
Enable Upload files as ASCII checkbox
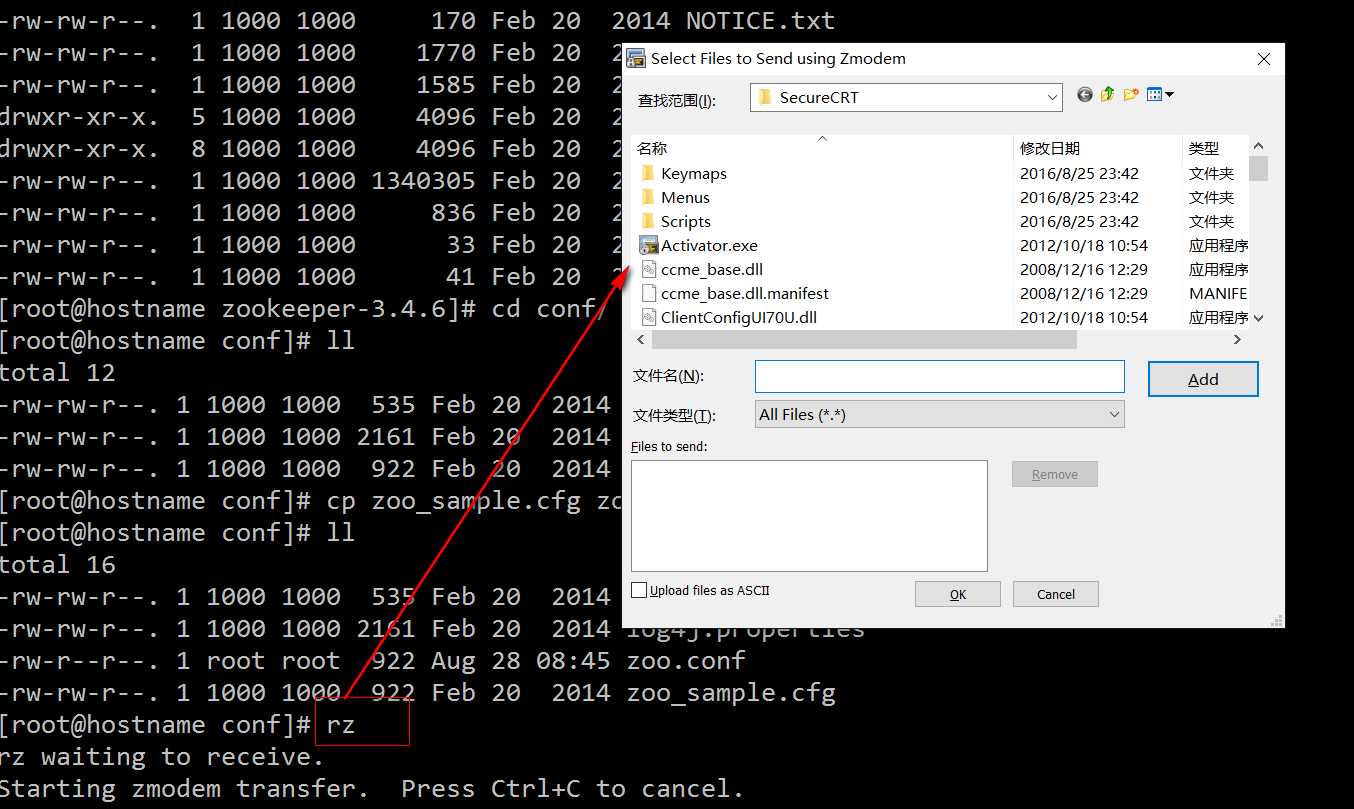pos(639,590)
